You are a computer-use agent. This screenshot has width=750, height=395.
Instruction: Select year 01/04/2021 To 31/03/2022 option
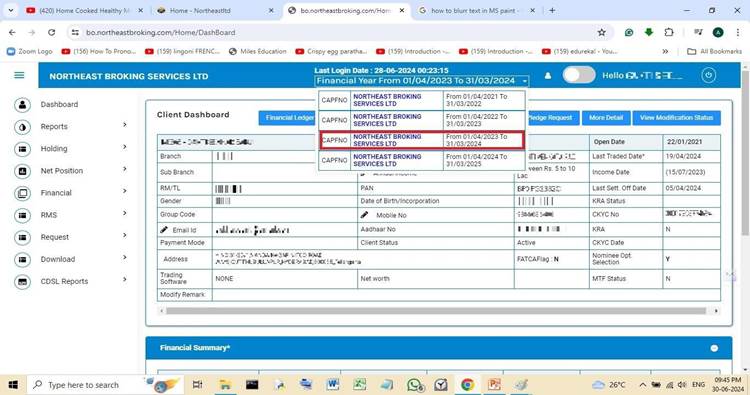click(x=422, y=100)
